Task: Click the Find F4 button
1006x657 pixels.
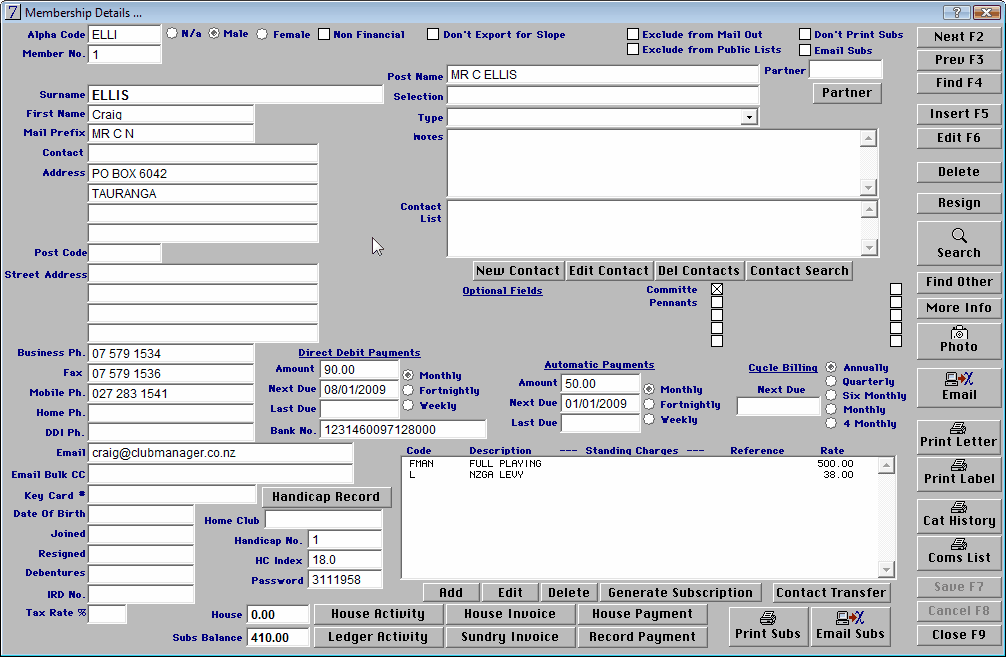Action: [x=959, y=83]
